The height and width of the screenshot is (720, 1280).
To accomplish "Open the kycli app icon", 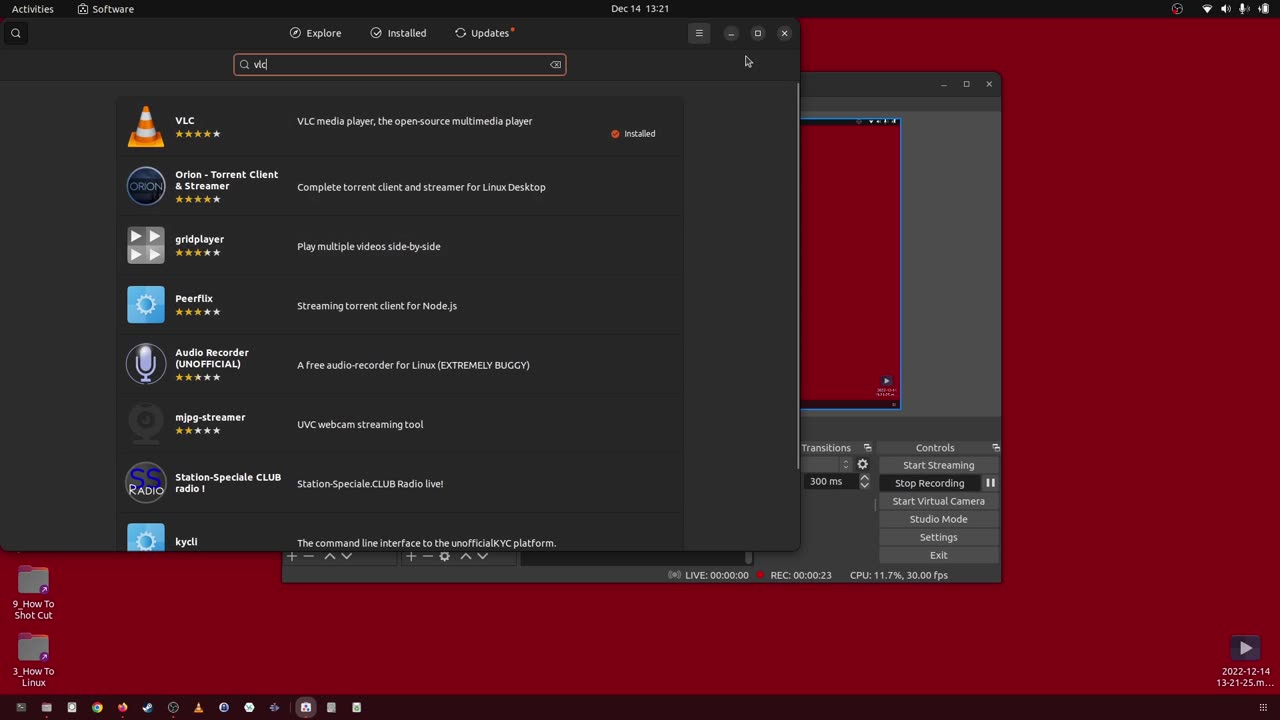I will [146, 538].
